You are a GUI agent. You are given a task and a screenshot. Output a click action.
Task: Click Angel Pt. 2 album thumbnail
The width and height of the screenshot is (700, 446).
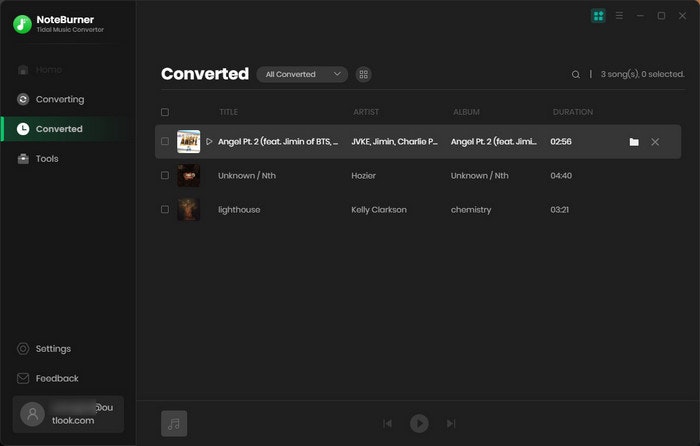coord(188,142)
